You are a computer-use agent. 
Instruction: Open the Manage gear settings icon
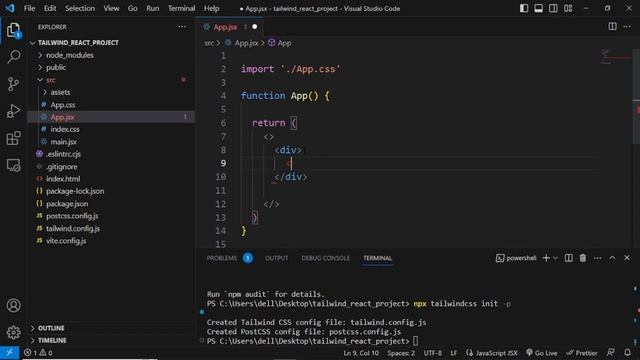tap(13, 332)
